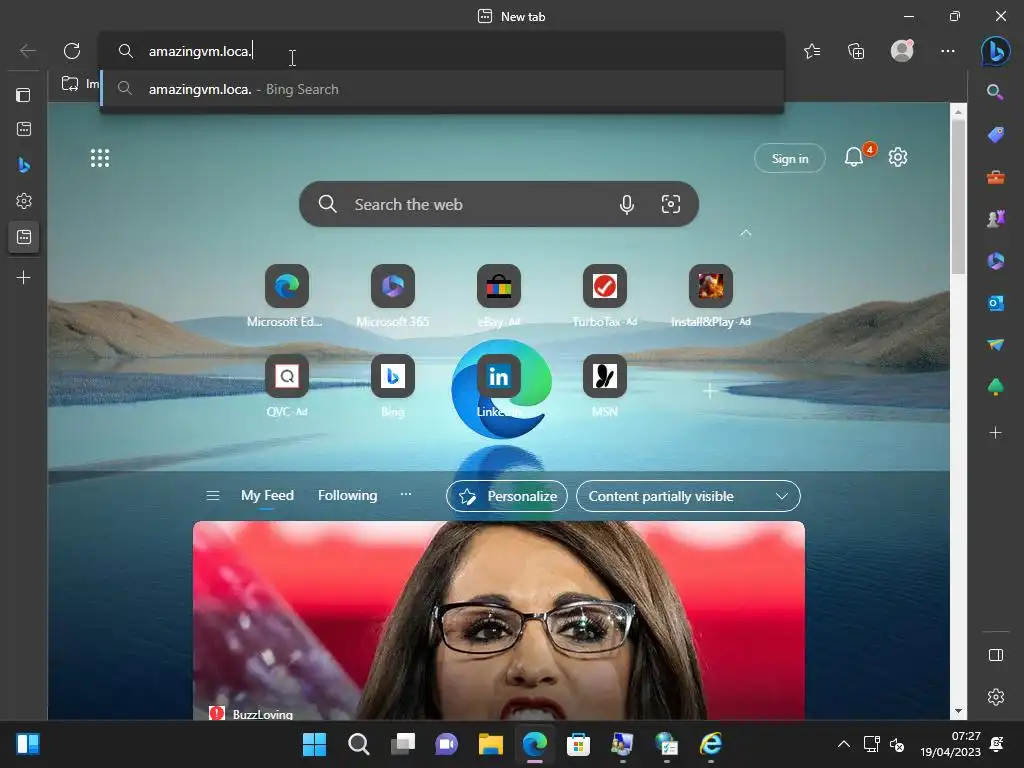
Task: Select the Bing tab in vertical tabs
Action: [x=24, y=165]
